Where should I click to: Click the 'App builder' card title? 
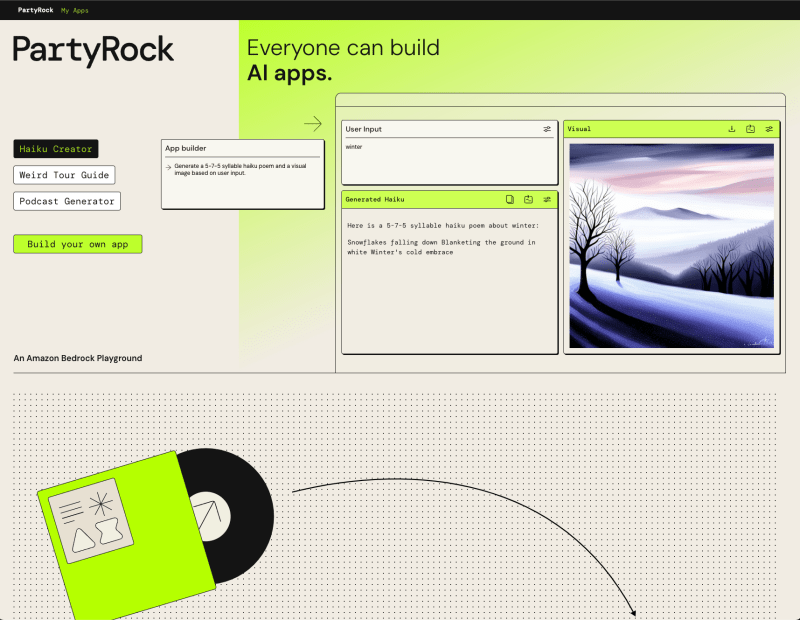pos(186,148)
